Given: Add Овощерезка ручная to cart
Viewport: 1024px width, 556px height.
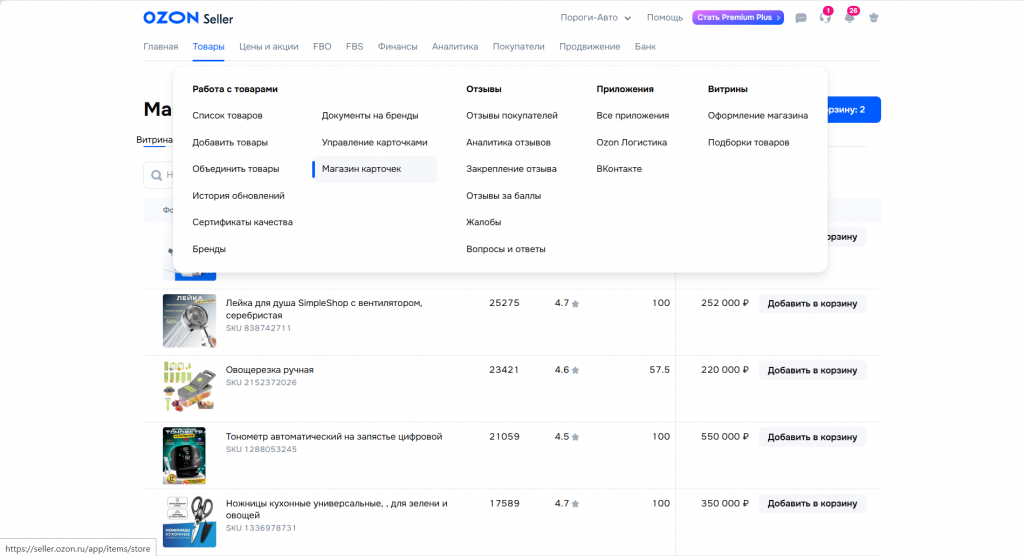Looking at the screenshot, I should (812, 370).
